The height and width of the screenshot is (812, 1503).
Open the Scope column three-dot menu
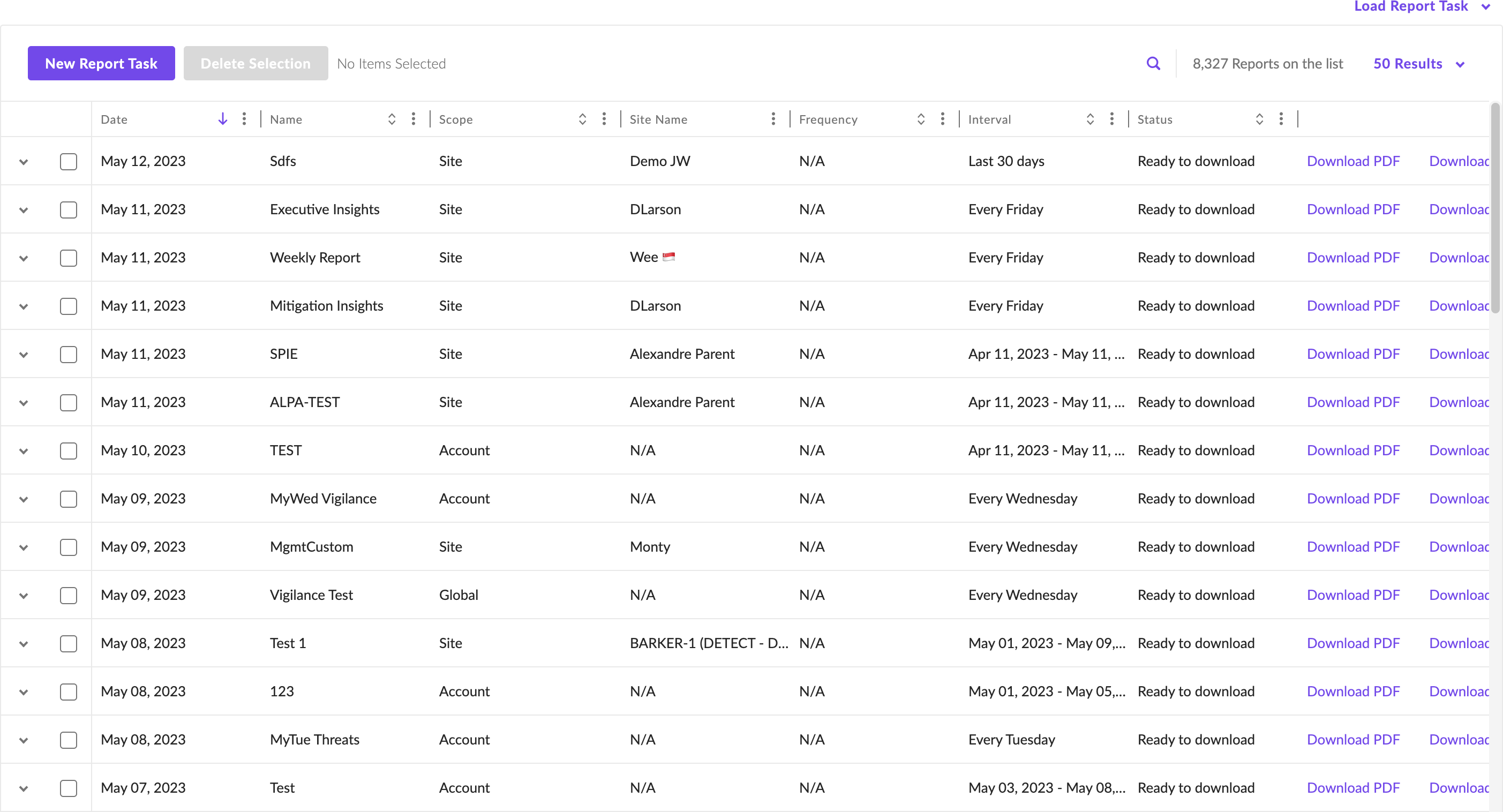tap(604, 119)
